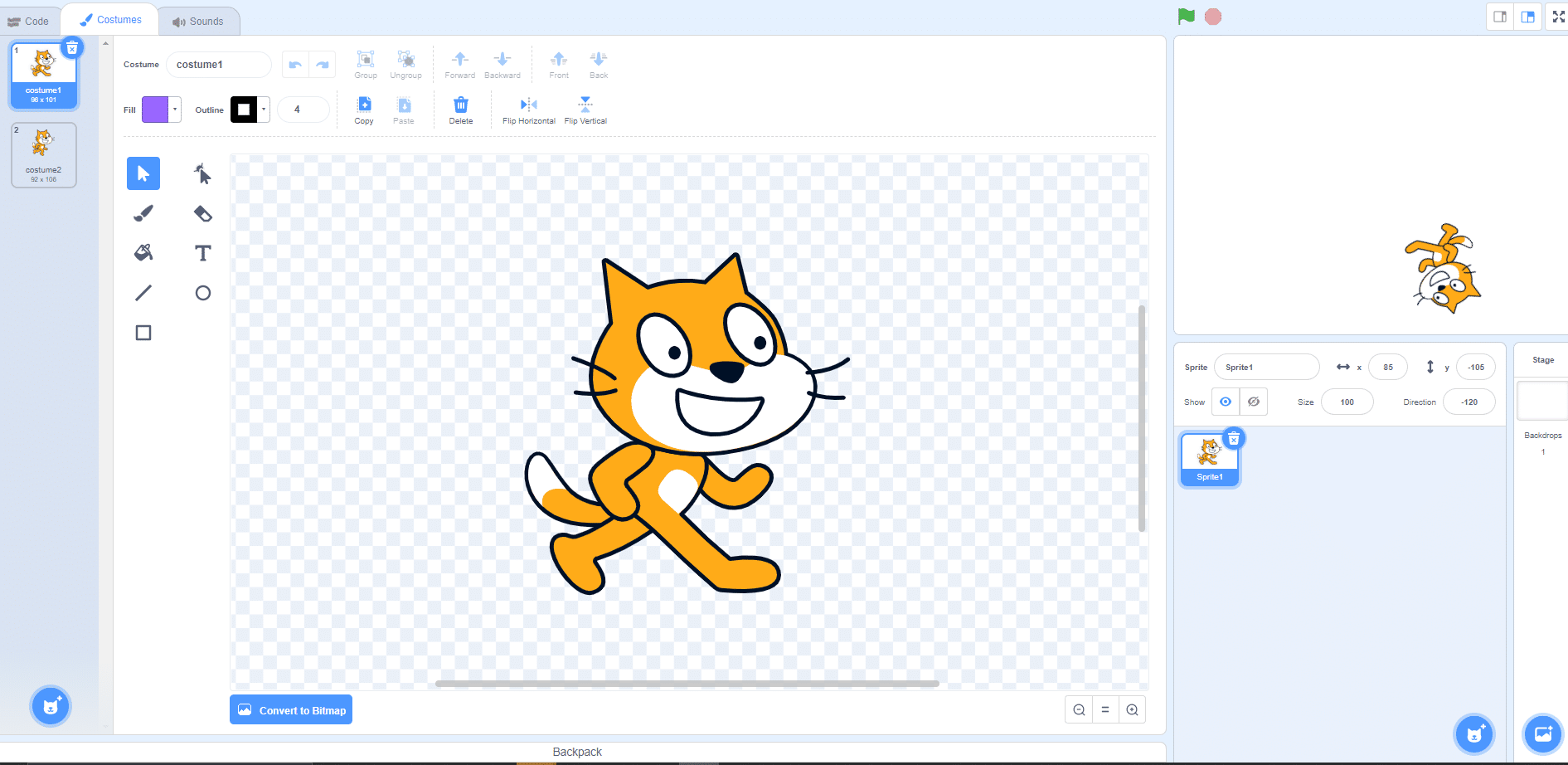Delete the selected shape
The image size is (1568, 765).
coord(461,110)
